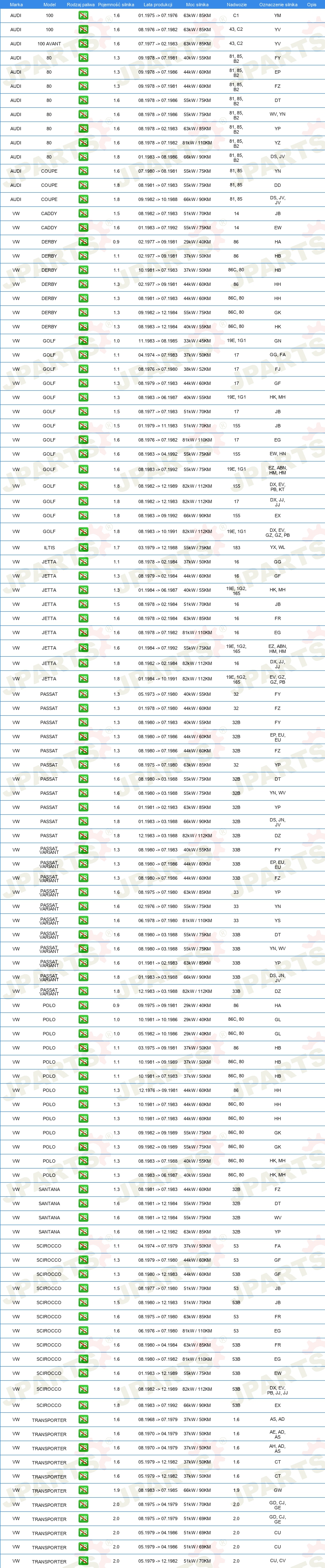Click the Oznaczenie silnika column header

[278, 4]
